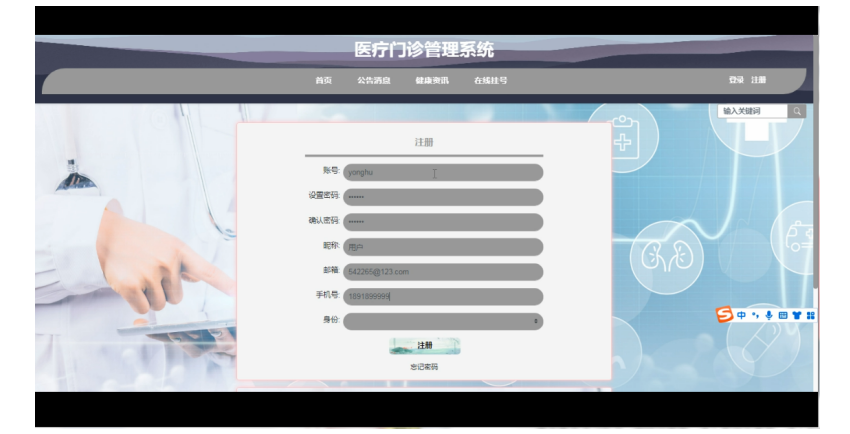Open 公告消息 in navigation bar

(x=374, y=80)
